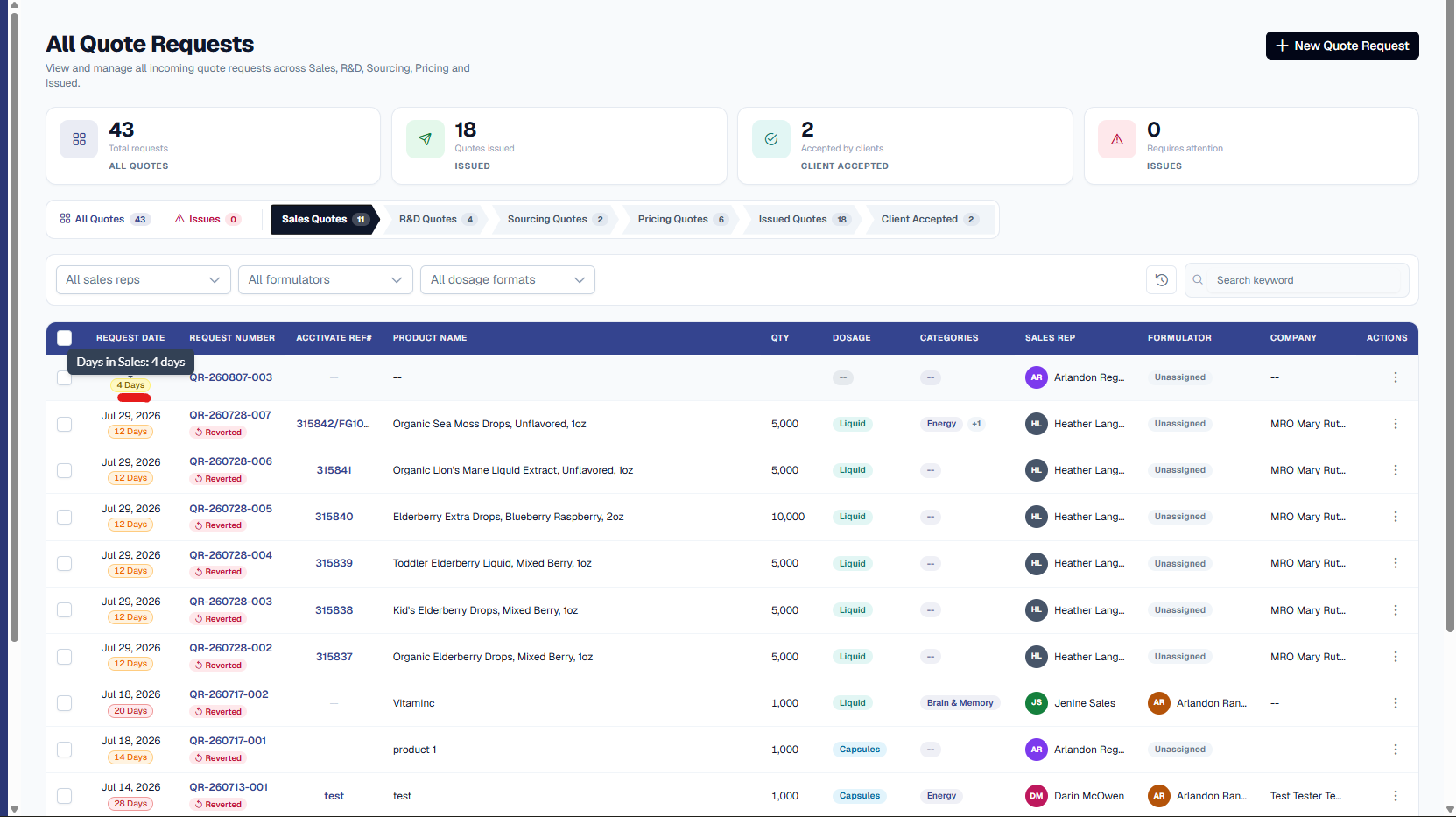Open the All sales reps dropdown
The height and width of the screenshot is (817, 1456).
click(144, 280)
